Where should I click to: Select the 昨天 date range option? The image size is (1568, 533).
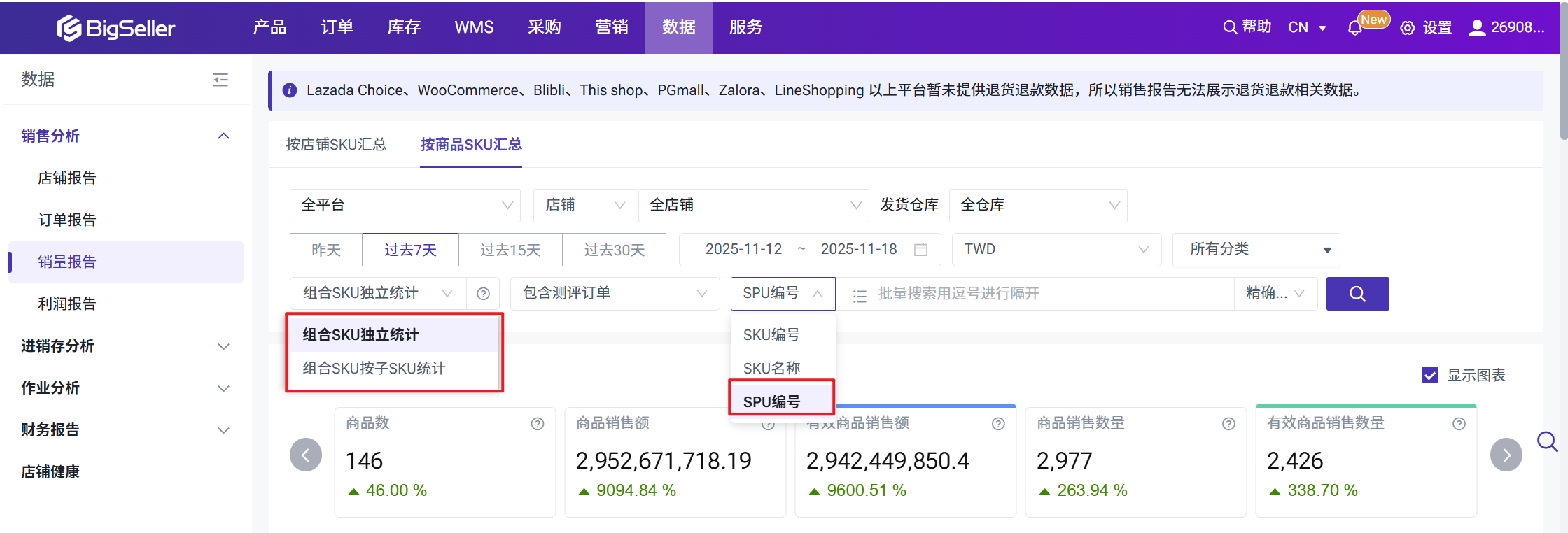tap(326, 250)
